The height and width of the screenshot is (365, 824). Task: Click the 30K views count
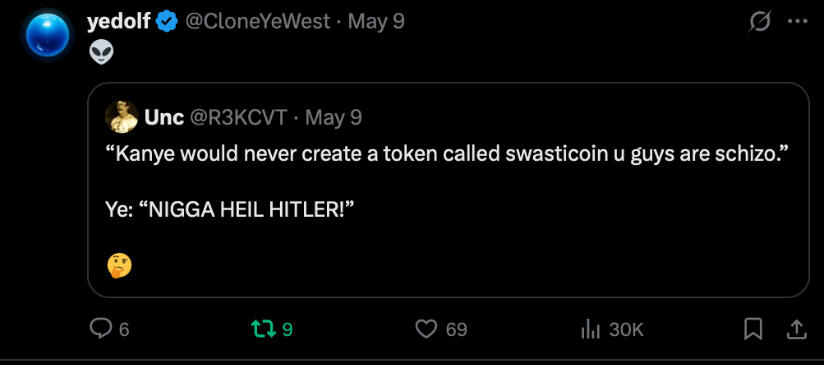click(626, 330)
